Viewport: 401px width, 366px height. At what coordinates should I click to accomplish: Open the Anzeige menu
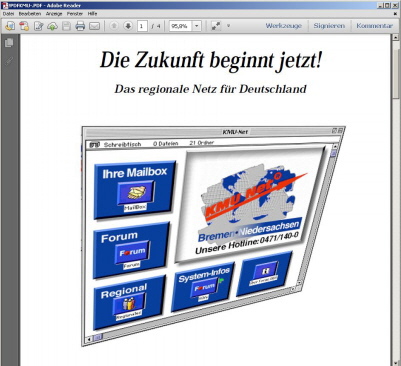54,14
